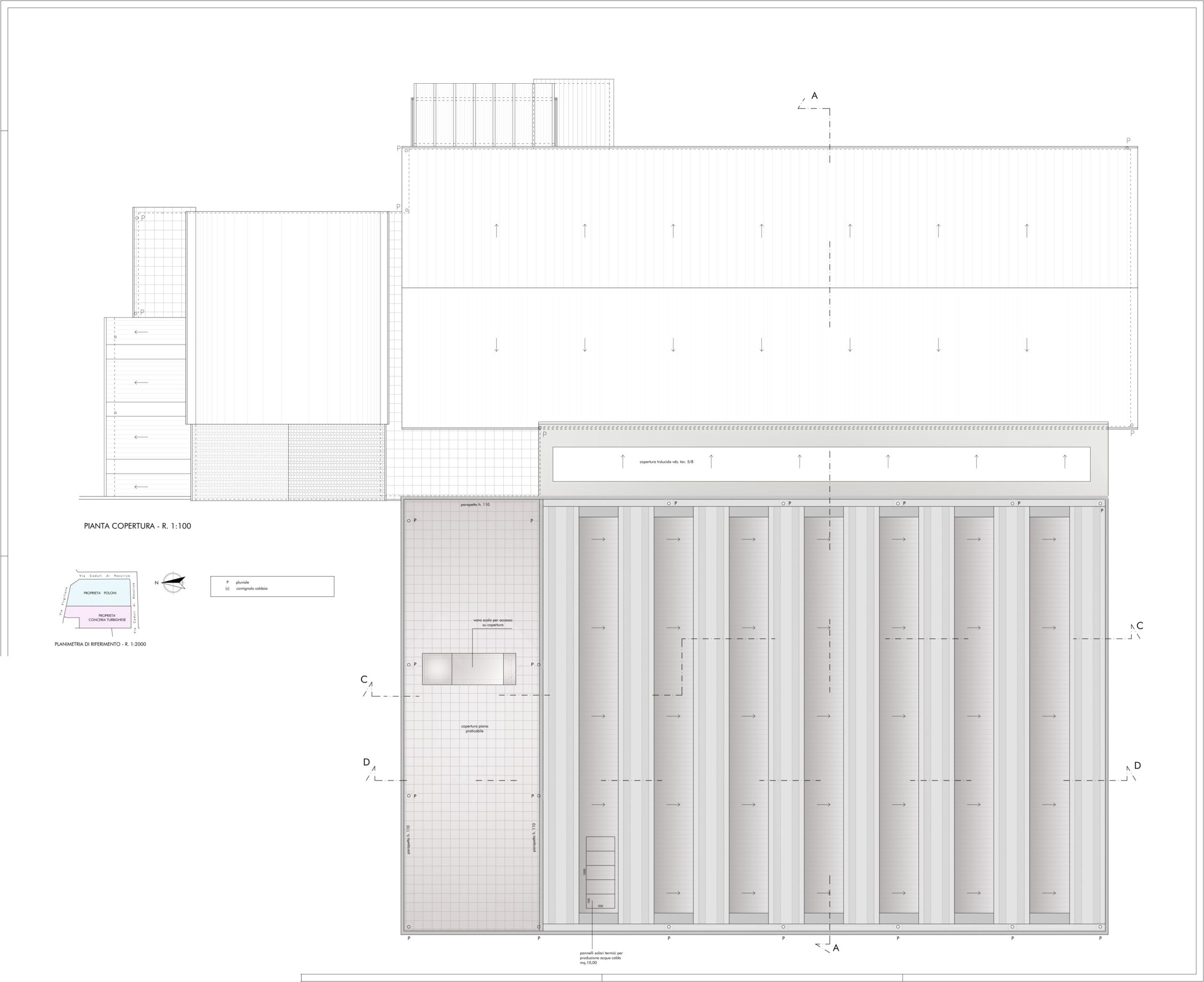The height and width of the screenshot is (982, 1204).
Task: Click the PLANIMETRIA DI RIFERIMENTO caption
Action: (x=100, y=644)
